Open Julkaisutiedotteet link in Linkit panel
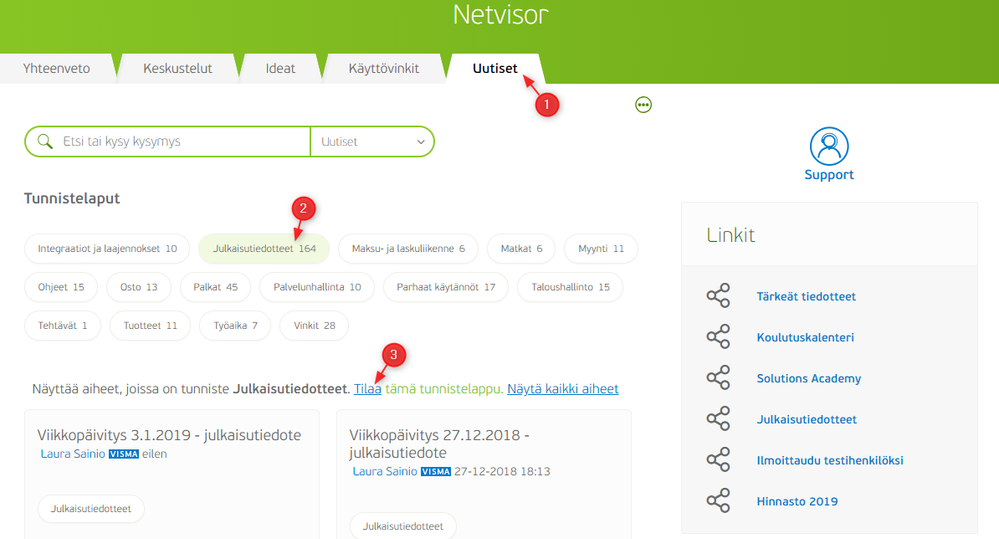 (x=807, y=419)
